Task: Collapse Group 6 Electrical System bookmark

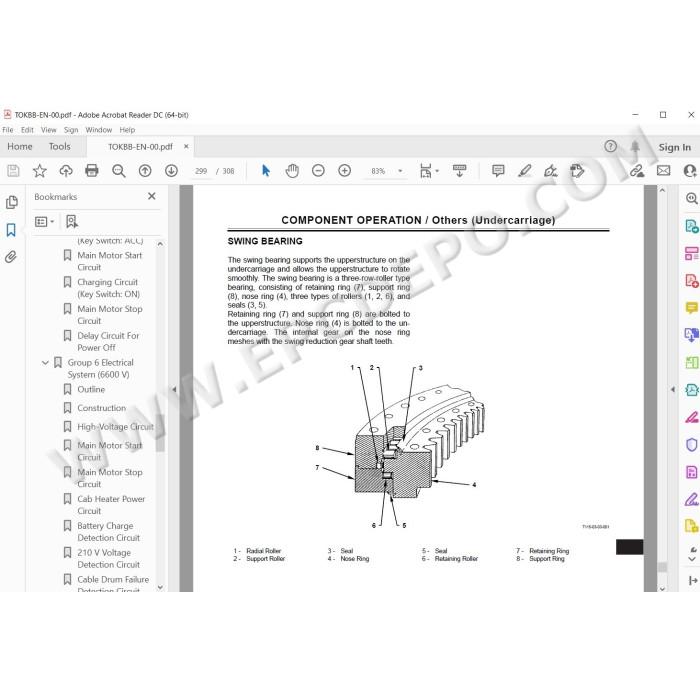Action: 45,362
